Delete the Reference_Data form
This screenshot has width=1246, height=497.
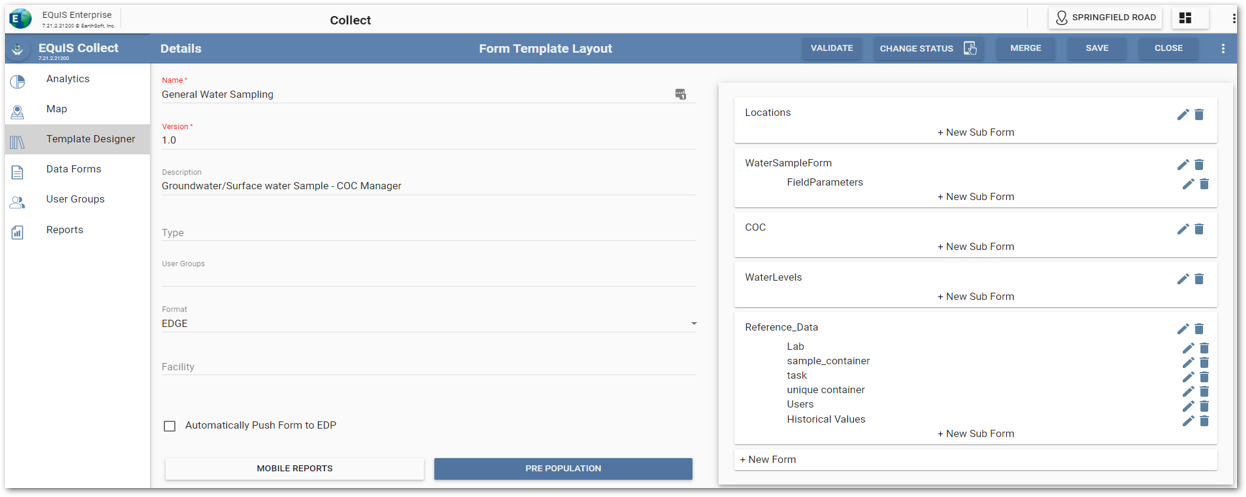pyautogui.click(x=1199, y=329)
